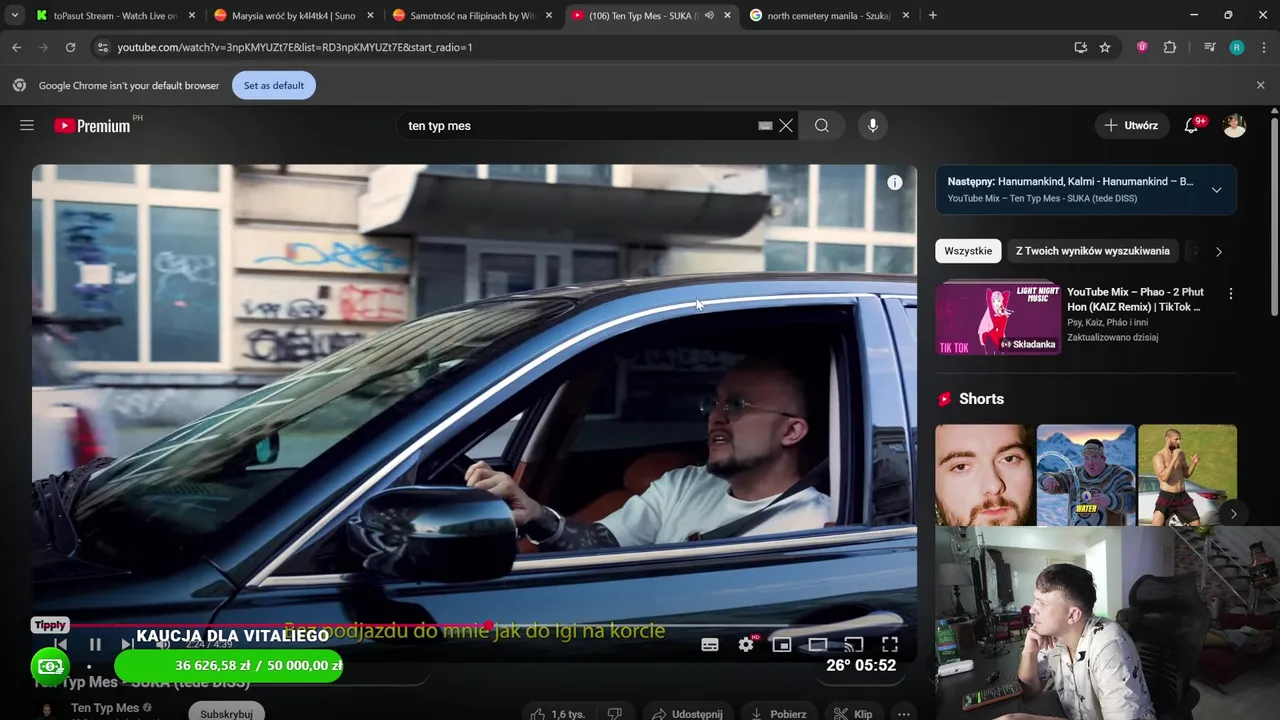Image resolution: width=1280 pixels, height=720 pixels.
Task: Subscribe to Ten Typ Mes channel
Action: point(226,713)
